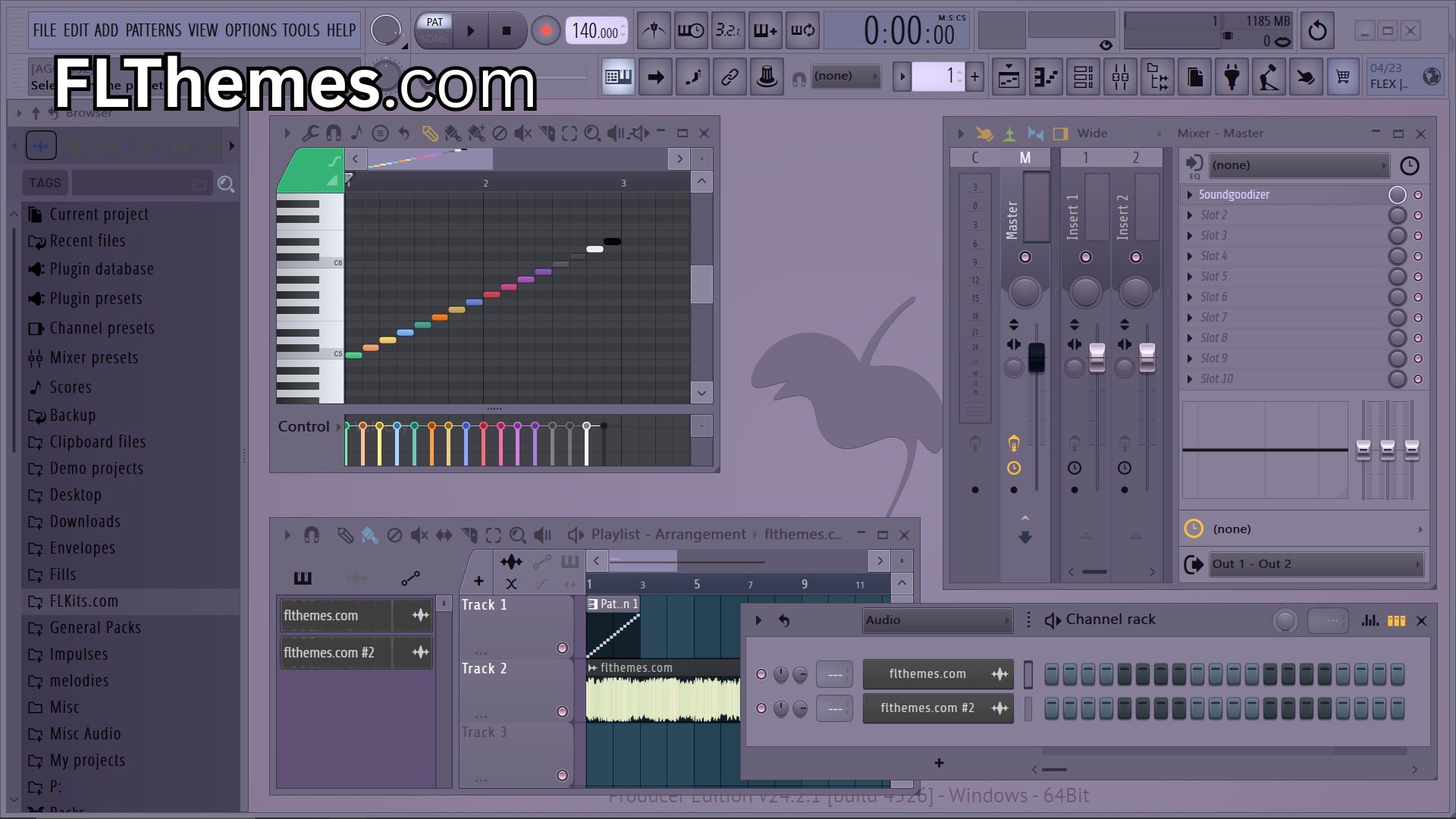Select the Slip tool in the Playlist toolbar

click(444, 535)
